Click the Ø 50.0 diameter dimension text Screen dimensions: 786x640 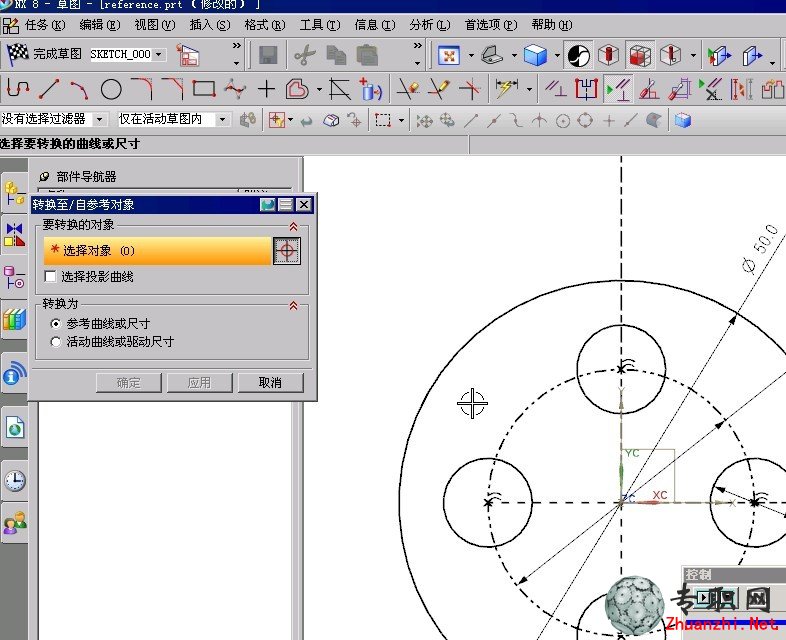[761, 249]
